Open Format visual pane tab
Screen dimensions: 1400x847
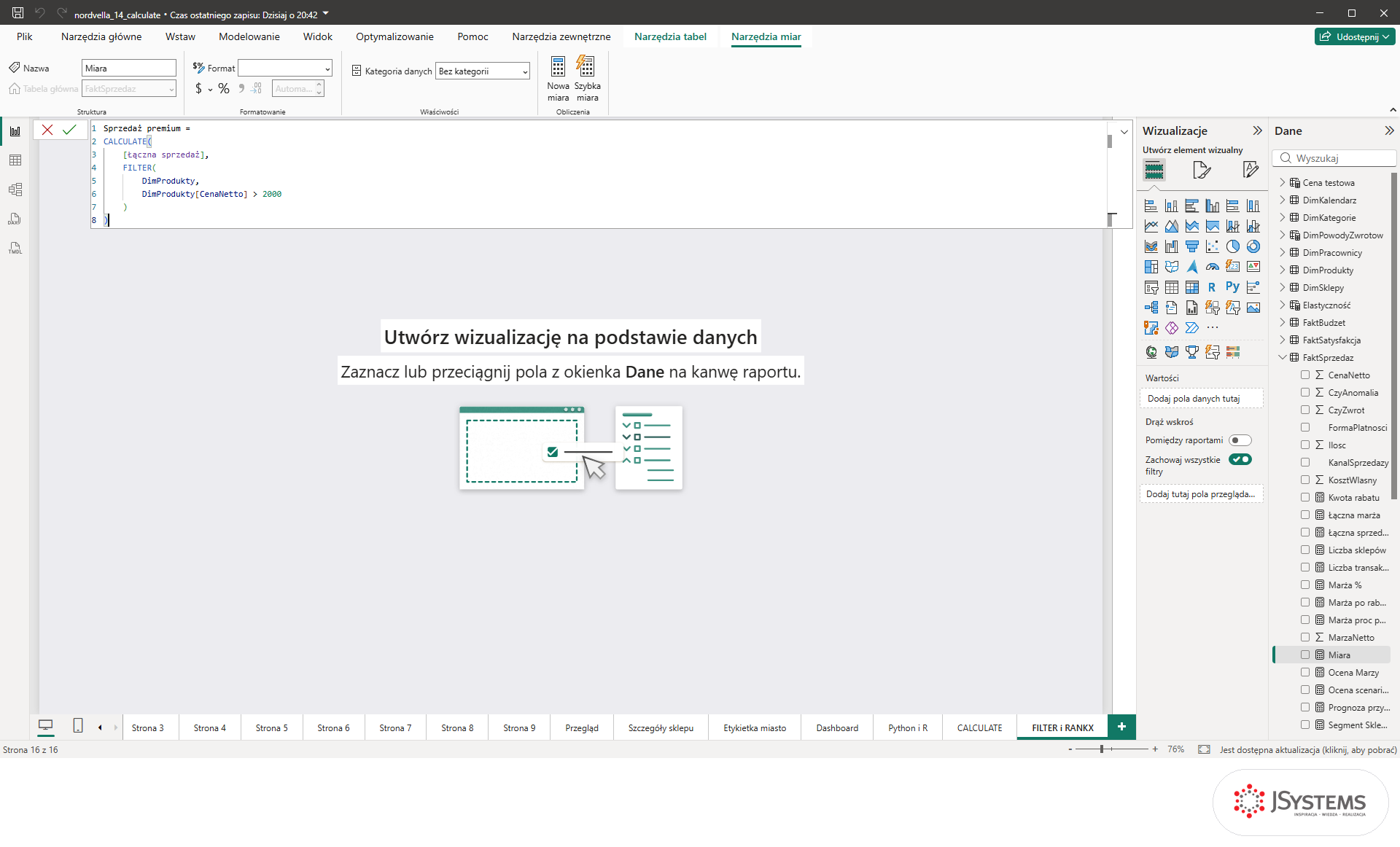1202,171
